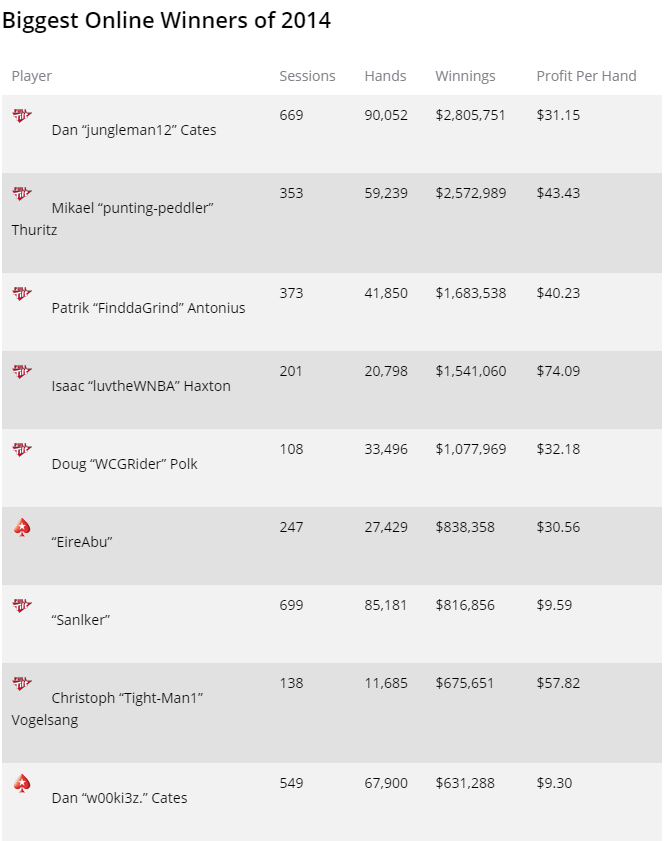Screen dimensions: 664x841
Task: Open Dan "jungleman12" Cates player name
Action: pyautogui.click(x=134, y=130)
